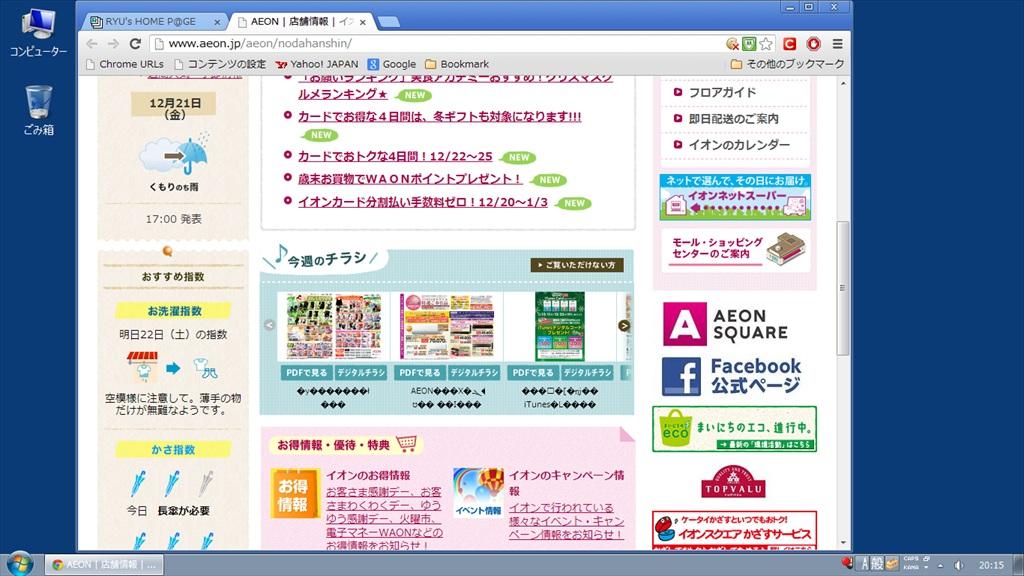The height and width of the screenshot is (576, 1024).
Task: Reload the AEON page
Action: click(x=135, y=44)
